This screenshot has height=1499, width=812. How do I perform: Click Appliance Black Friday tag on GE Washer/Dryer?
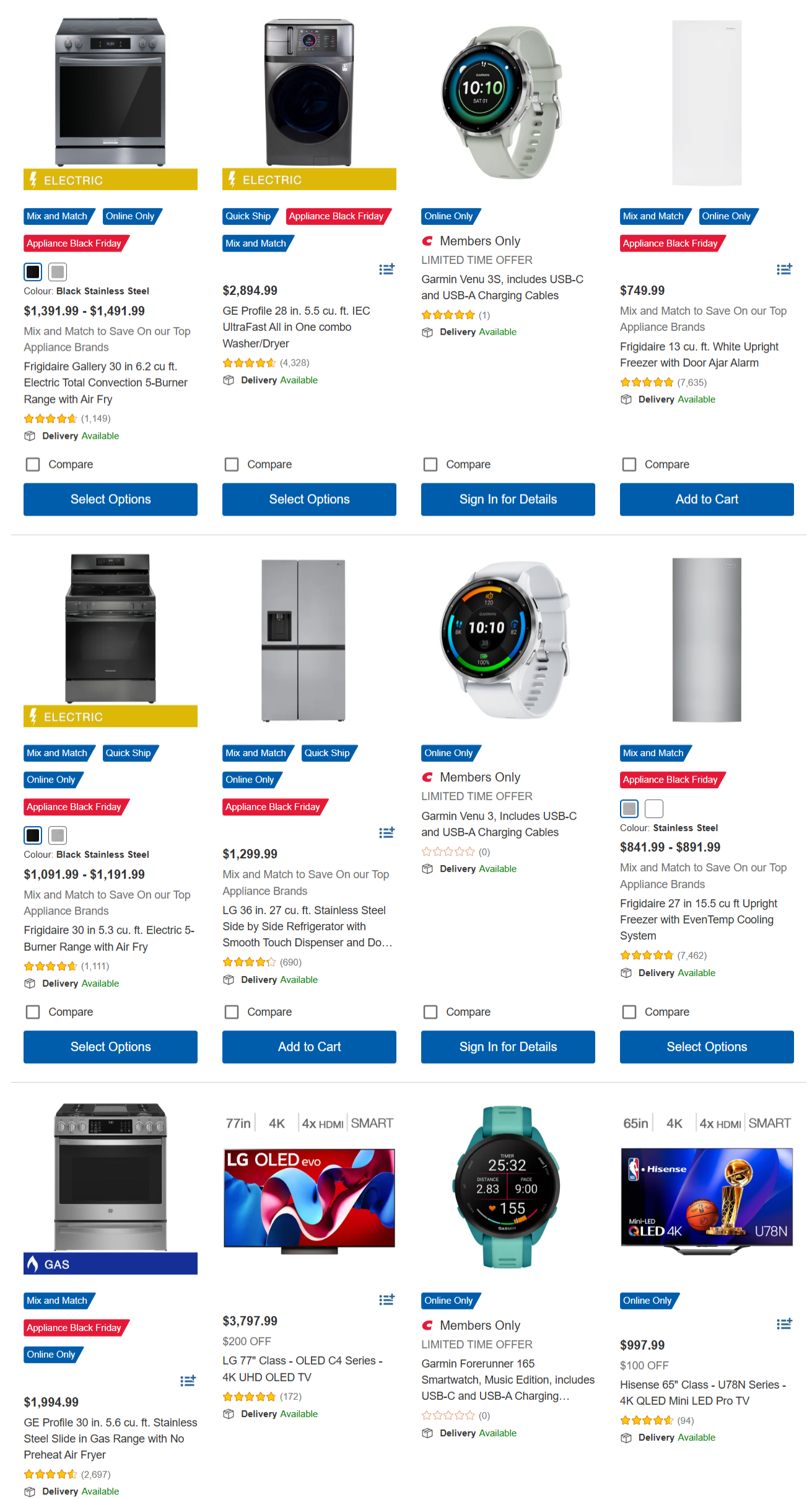(336, 216)
